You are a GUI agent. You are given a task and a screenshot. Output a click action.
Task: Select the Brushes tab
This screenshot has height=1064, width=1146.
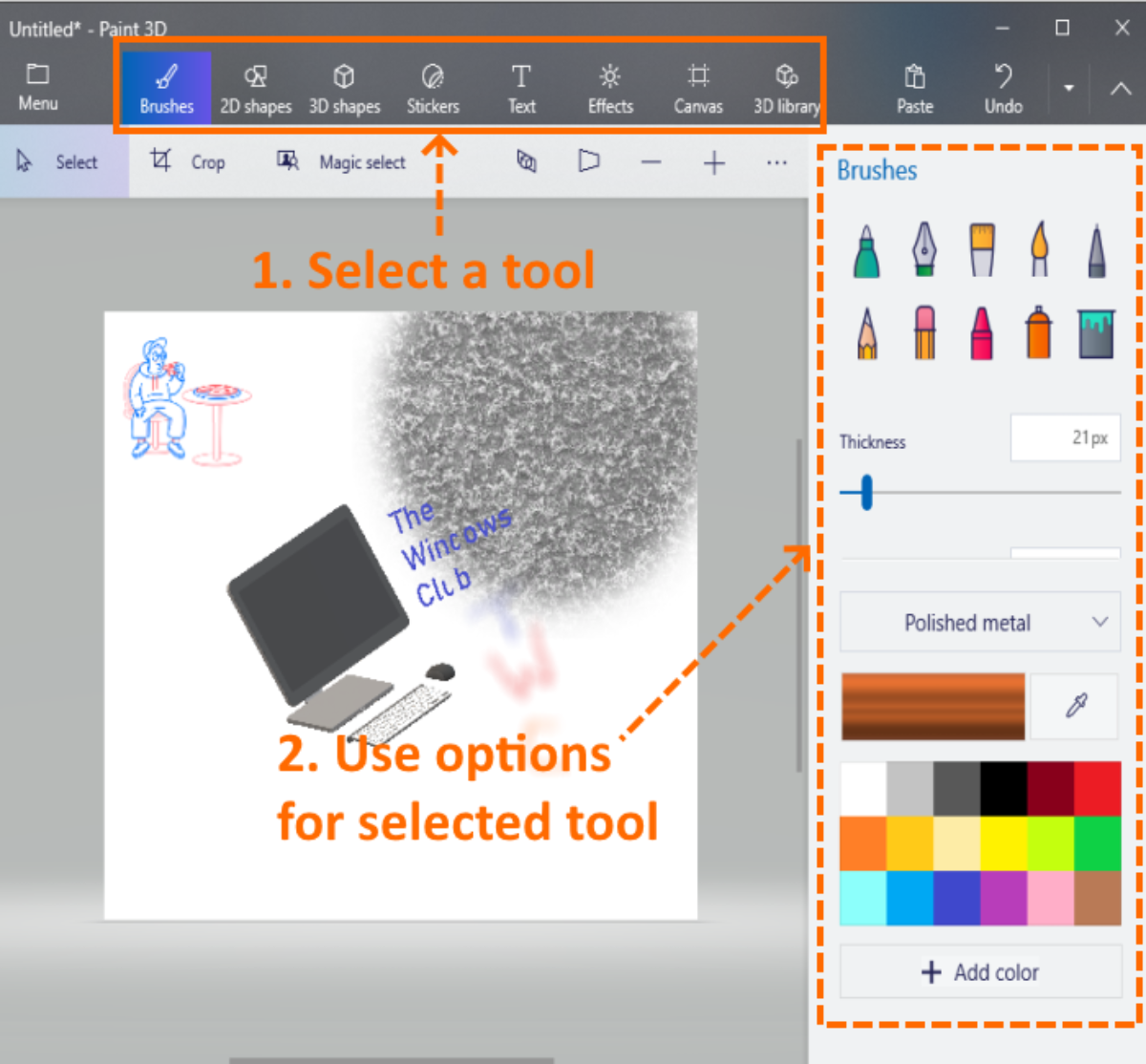click(x=166, y=89)
